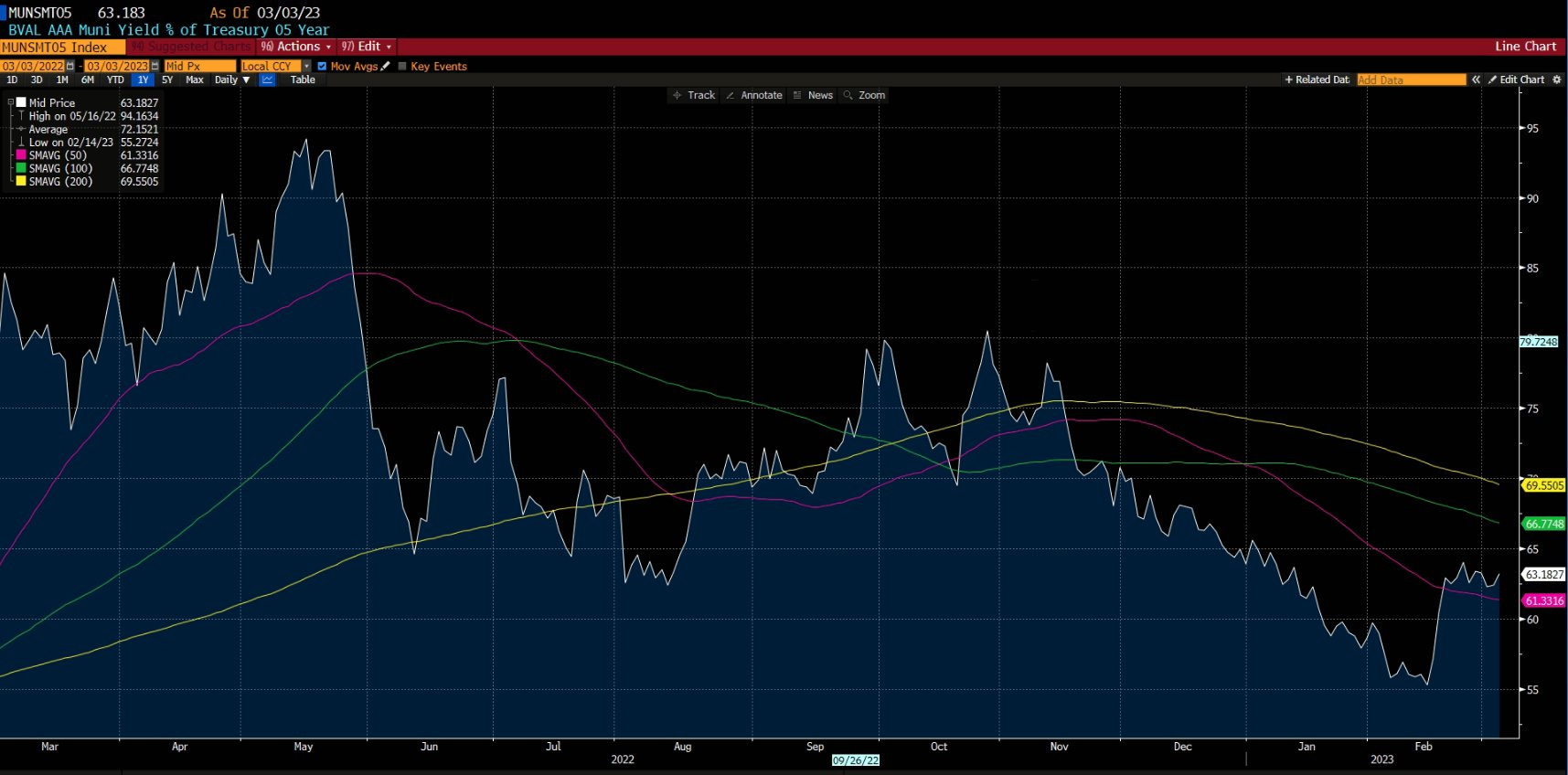Click the Line Chart title label
The image size is (1568, 775).
pos(1525,47)
